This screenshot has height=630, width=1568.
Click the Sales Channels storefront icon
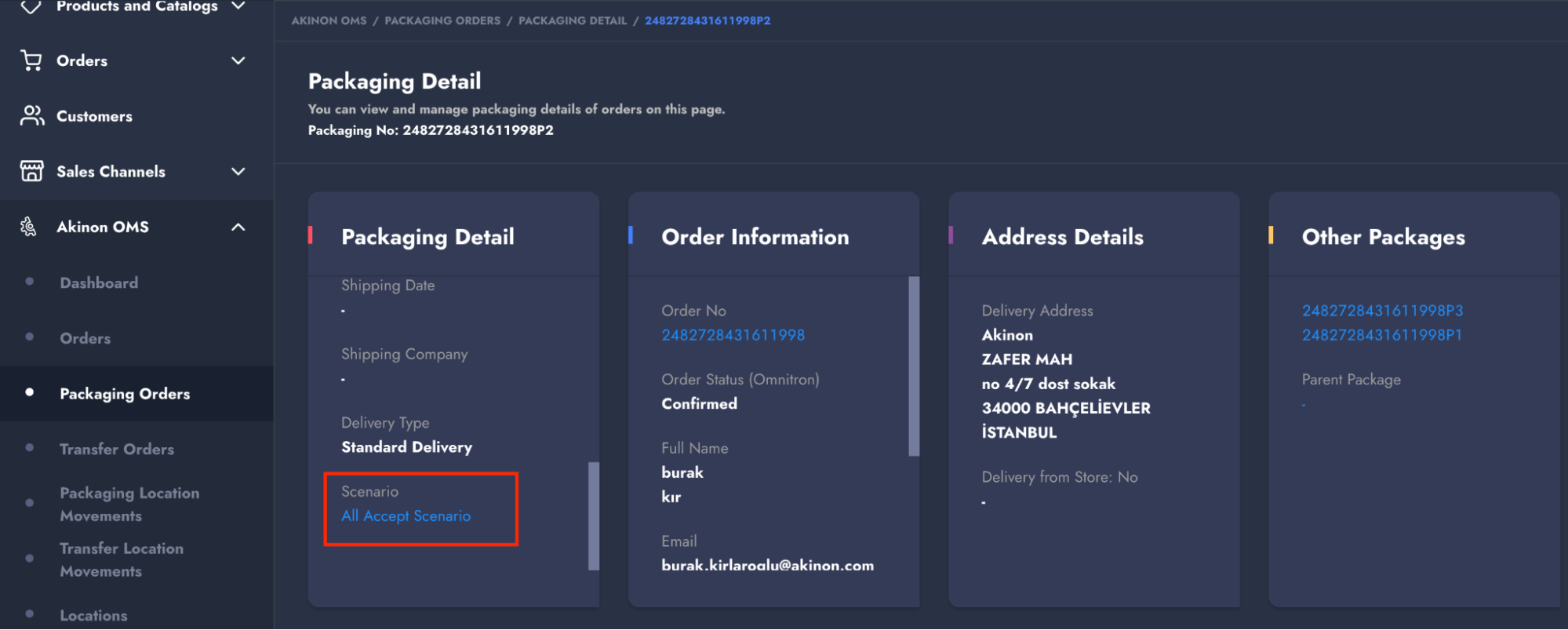click(x=31, y=171)
